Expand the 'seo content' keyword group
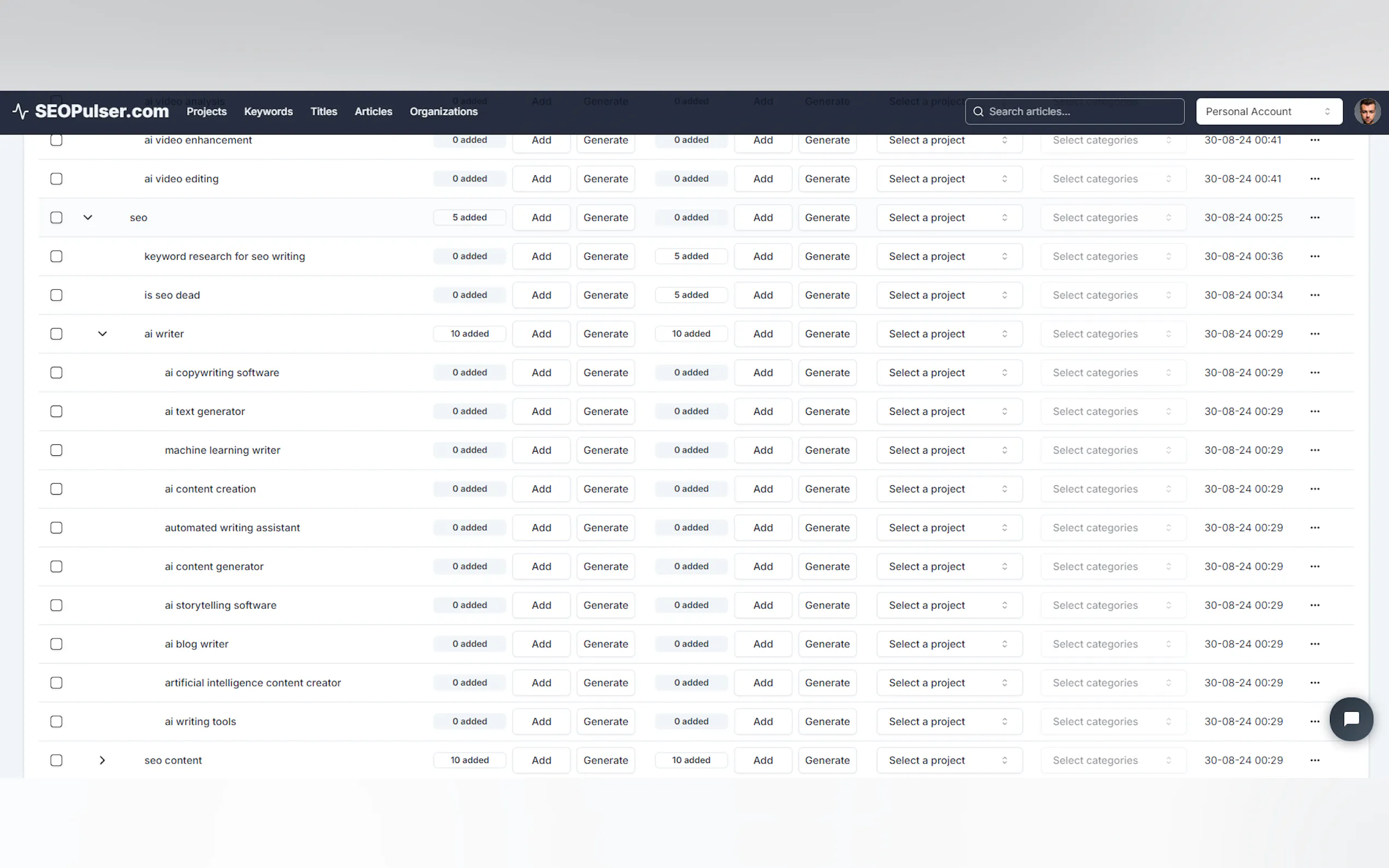 click(x=102, y=760)
